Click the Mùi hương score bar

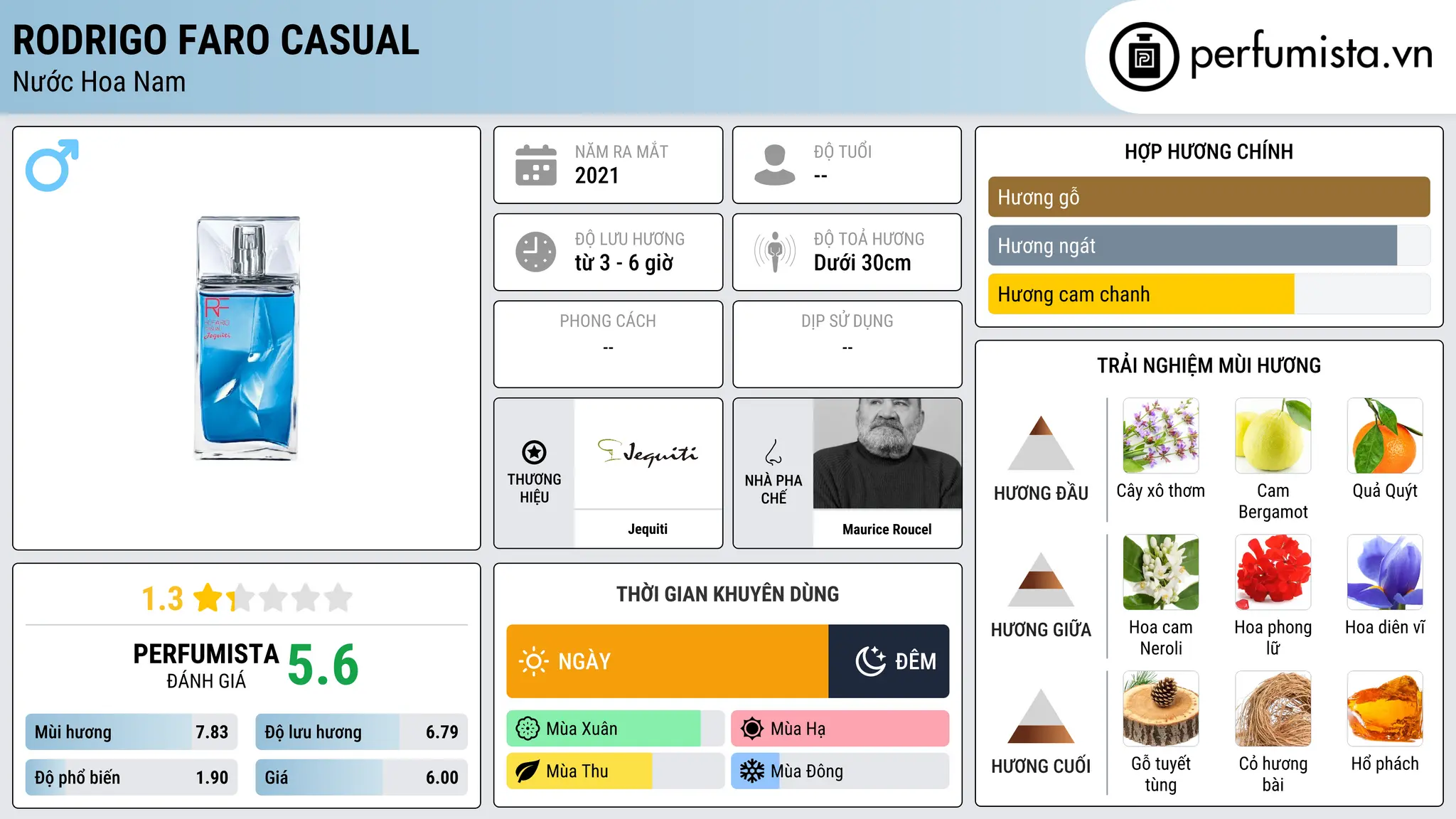pyautogui.click(x=132, y=732)
